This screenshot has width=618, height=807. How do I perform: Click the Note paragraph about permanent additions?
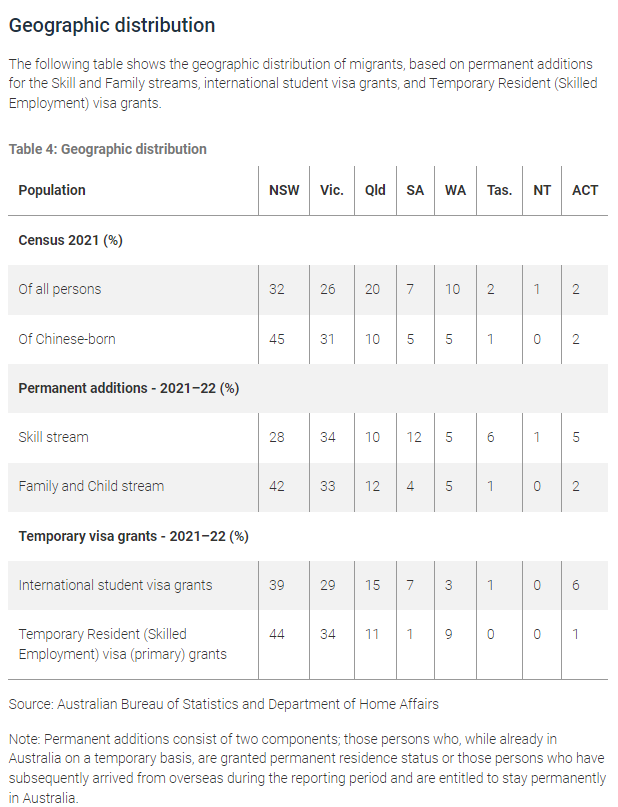point(308,768)
